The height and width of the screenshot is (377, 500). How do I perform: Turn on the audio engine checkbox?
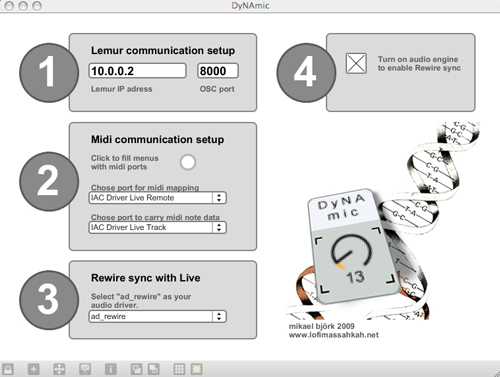356,63
